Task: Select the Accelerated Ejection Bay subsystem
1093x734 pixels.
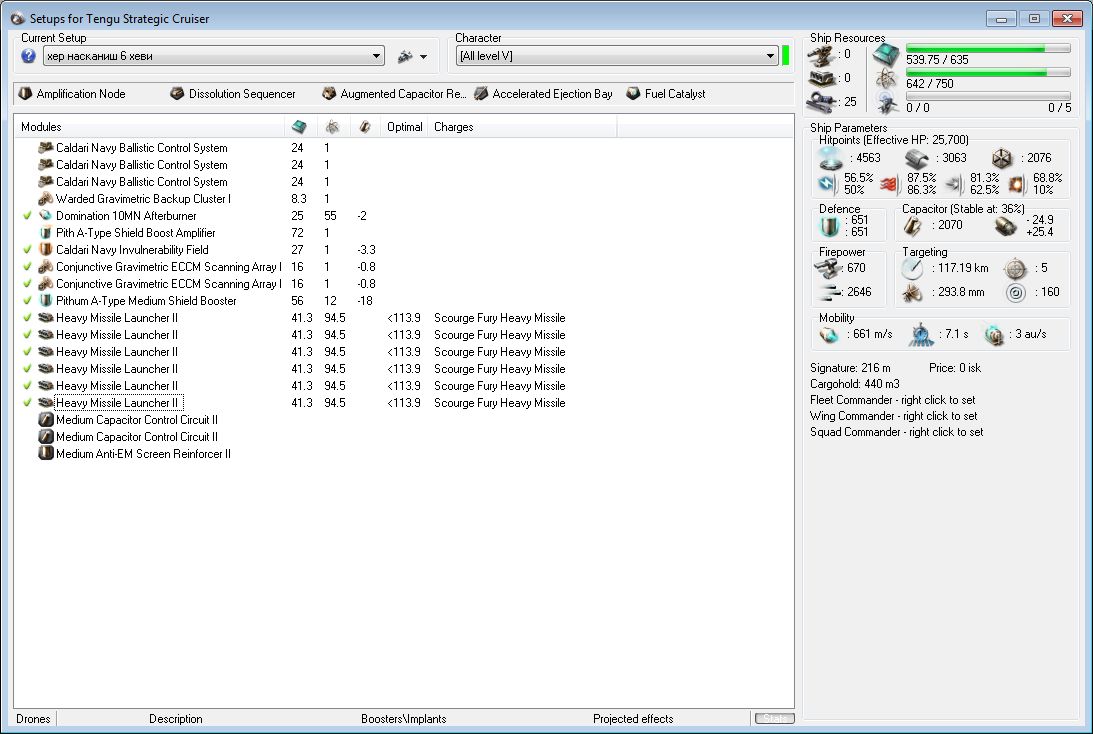Action: click(543, 93)
